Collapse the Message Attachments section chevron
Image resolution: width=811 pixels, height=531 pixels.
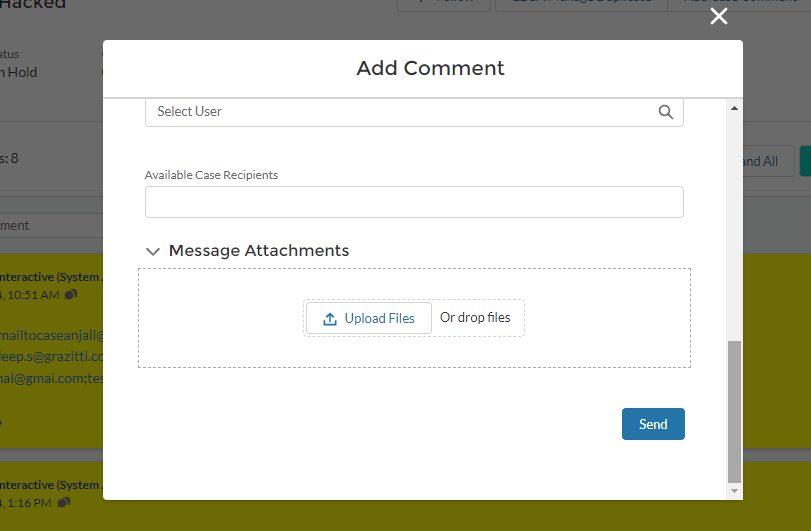153,251
